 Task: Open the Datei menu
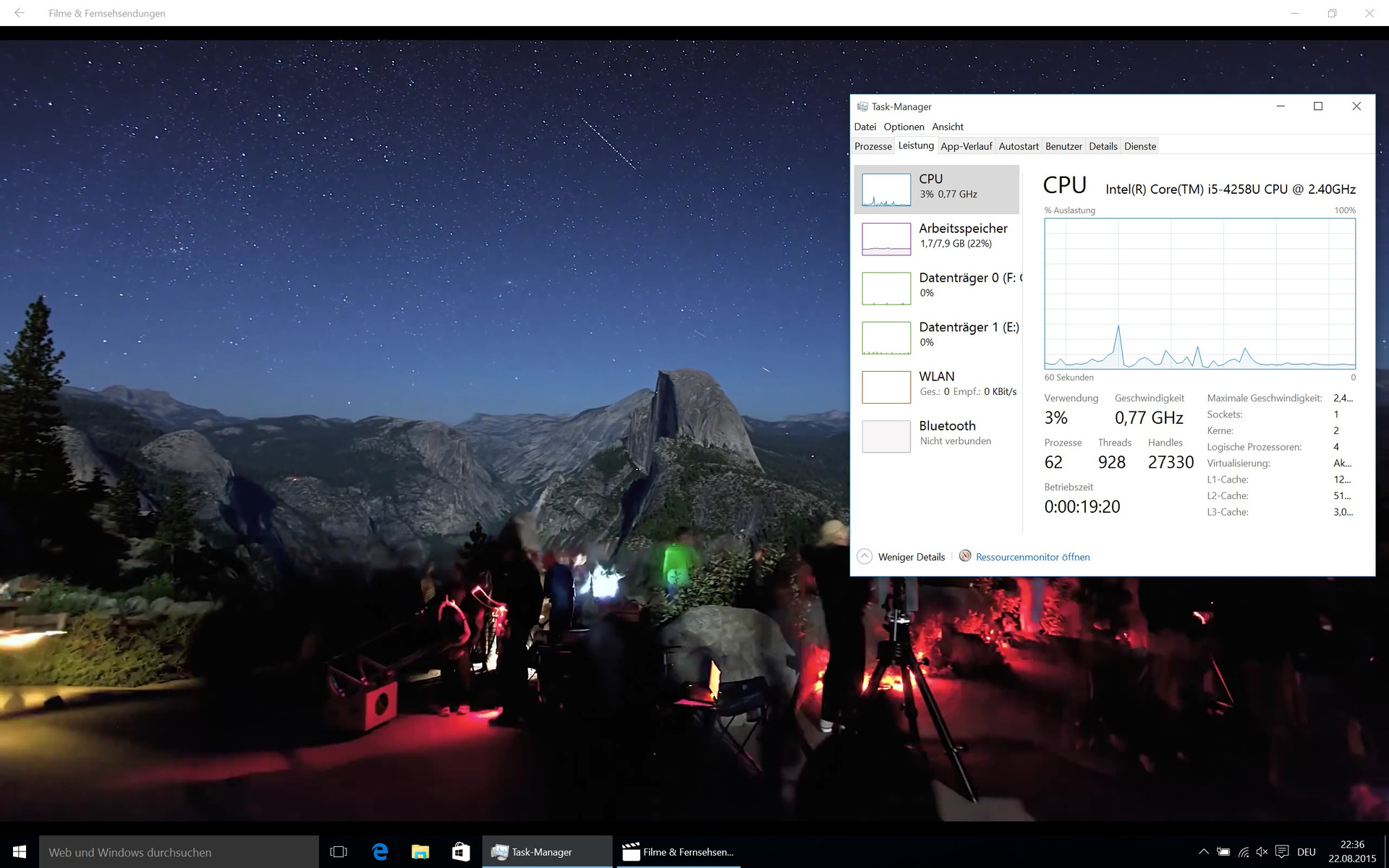(x=865, y=127)
